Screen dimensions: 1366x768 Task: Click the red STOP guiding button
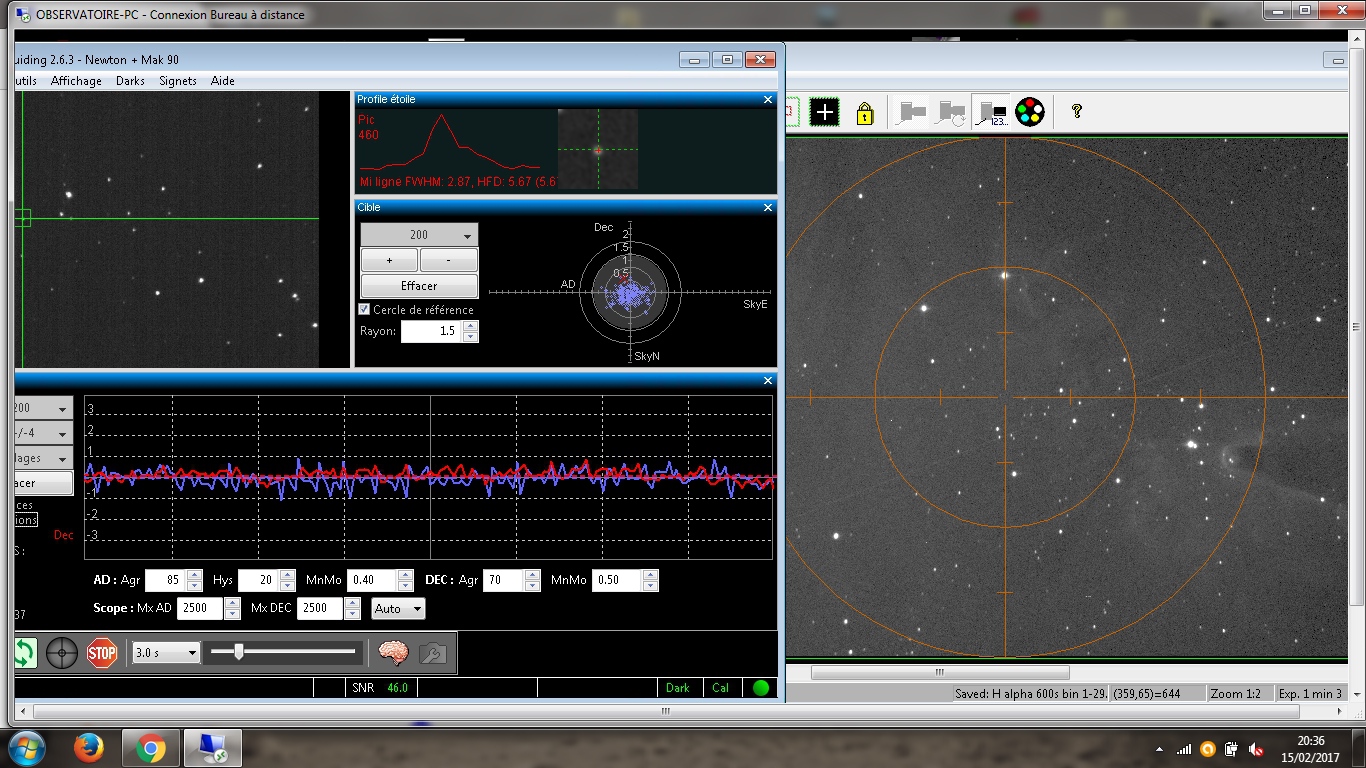point(102,653)
